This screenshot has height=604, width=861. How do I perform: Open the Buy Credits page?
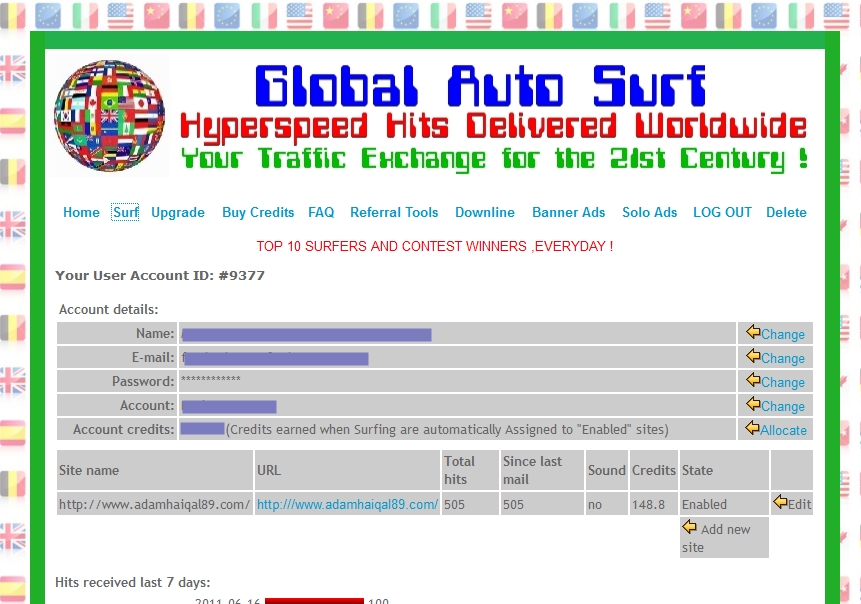tap(258, 212)
